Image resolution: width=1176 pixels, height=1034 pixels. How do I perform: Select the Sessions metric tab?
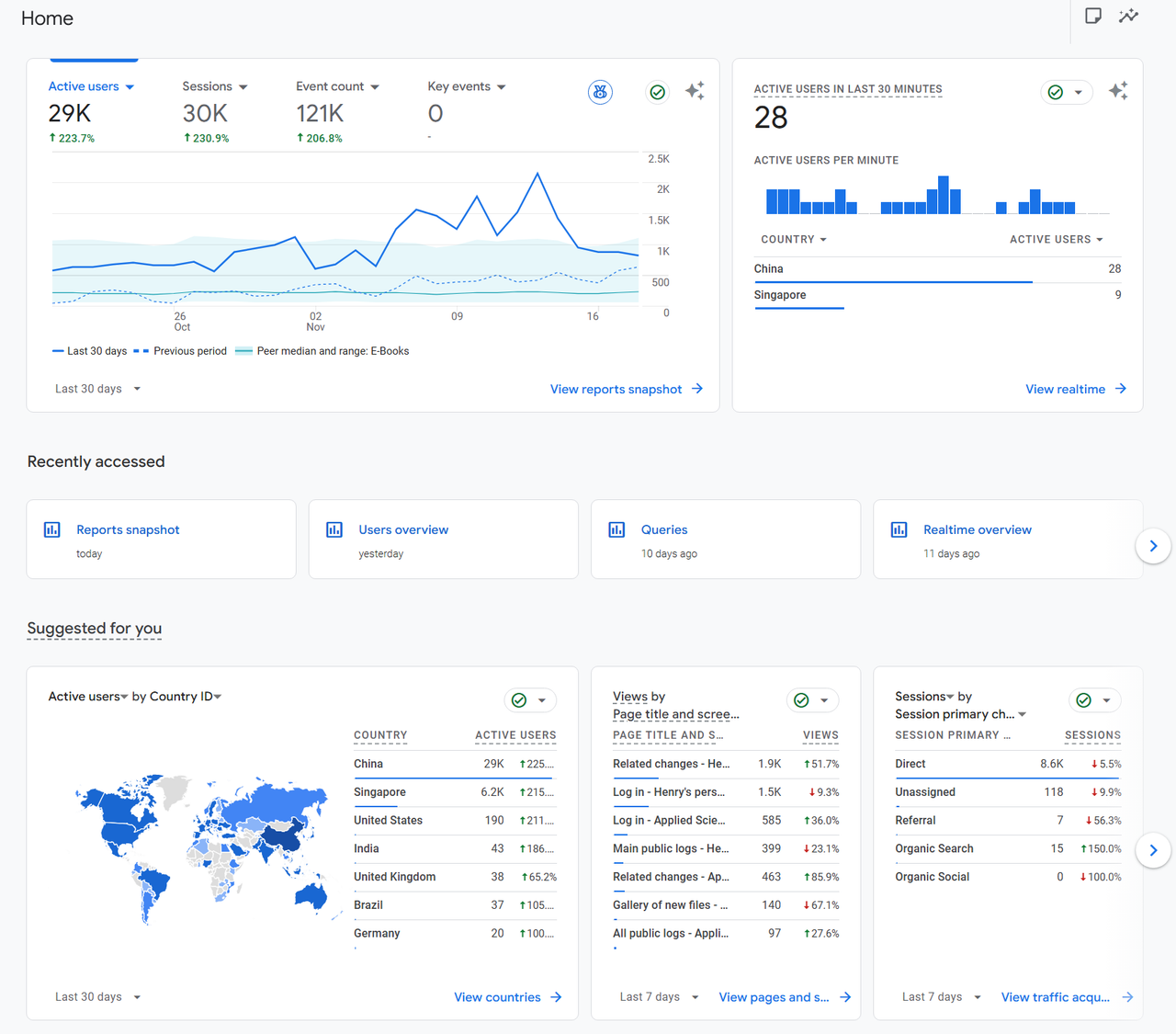click(x=208, y=85)
